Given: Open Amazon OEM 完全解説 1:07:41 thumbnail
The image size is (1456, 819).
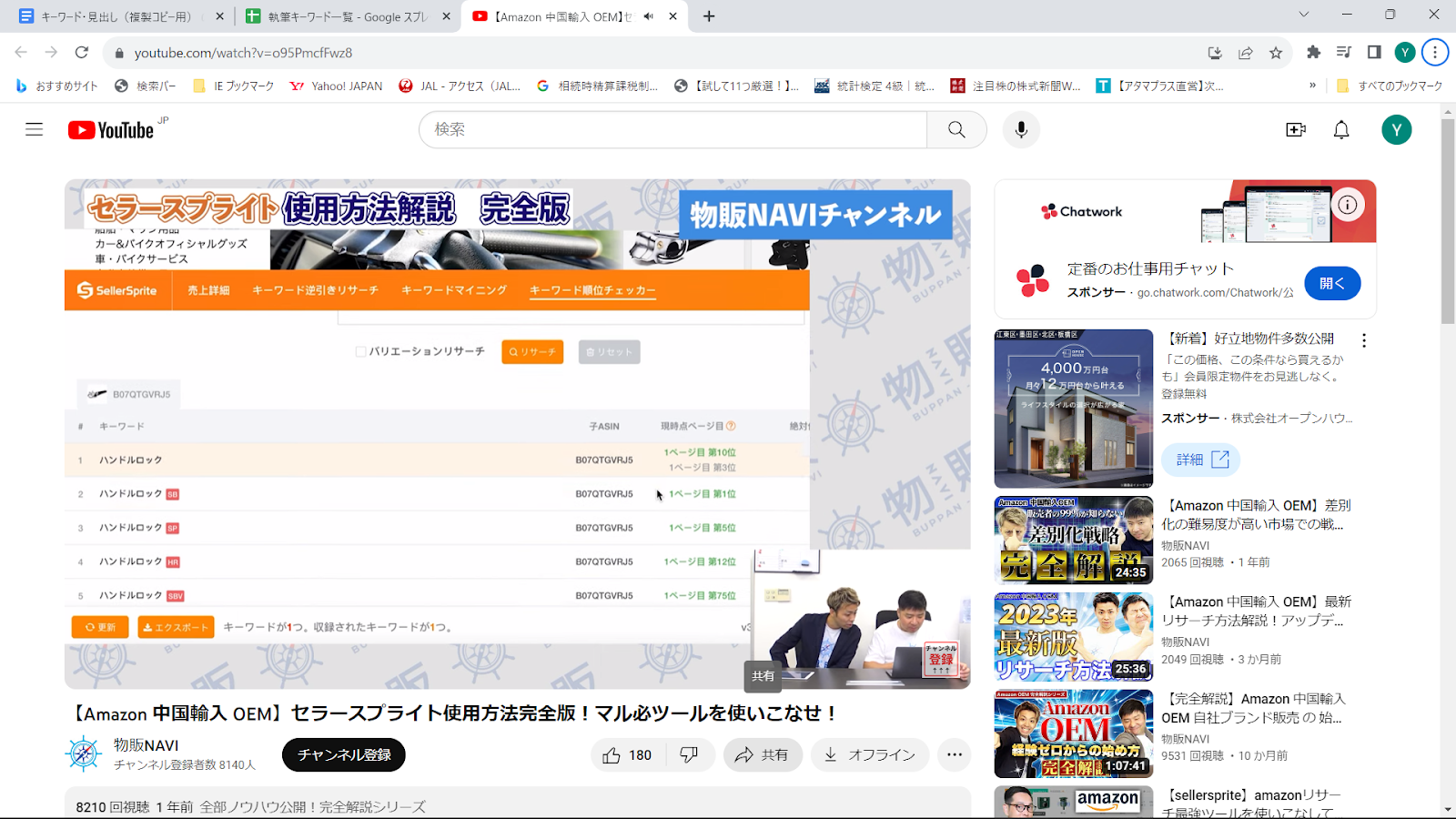Looking at the screenshot, I should [x=1074, y=733].
